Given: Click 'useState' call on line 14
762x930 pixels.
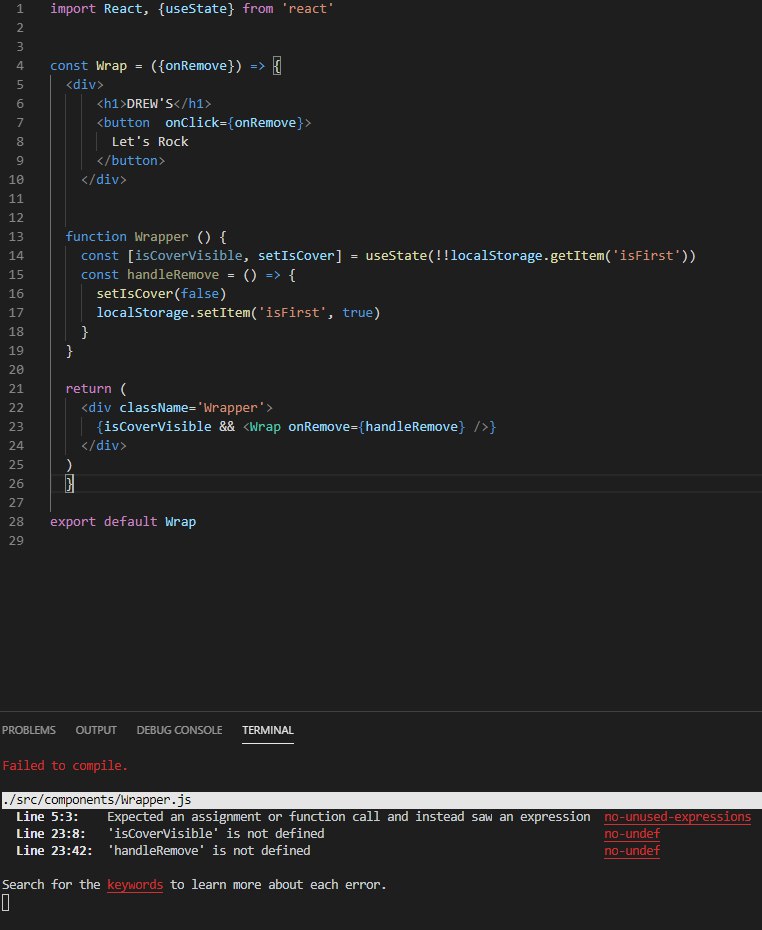Looking at the screenshot, I should point(396,256).
